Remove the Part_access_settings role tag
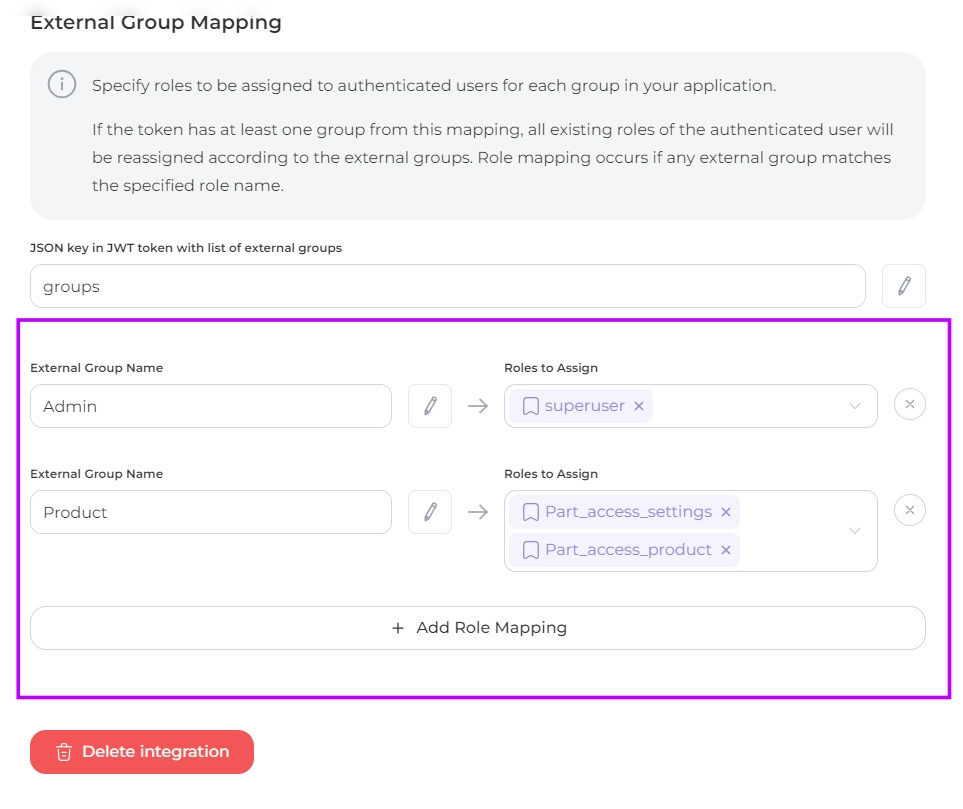Viewport: 963px width, 809px height. (x=726, y=512)
